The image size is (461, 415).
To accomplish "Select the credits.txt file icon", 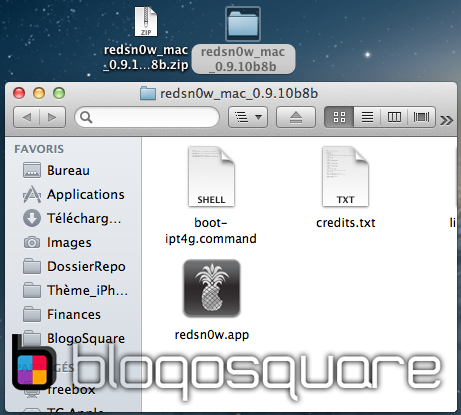I will (345, 176).
